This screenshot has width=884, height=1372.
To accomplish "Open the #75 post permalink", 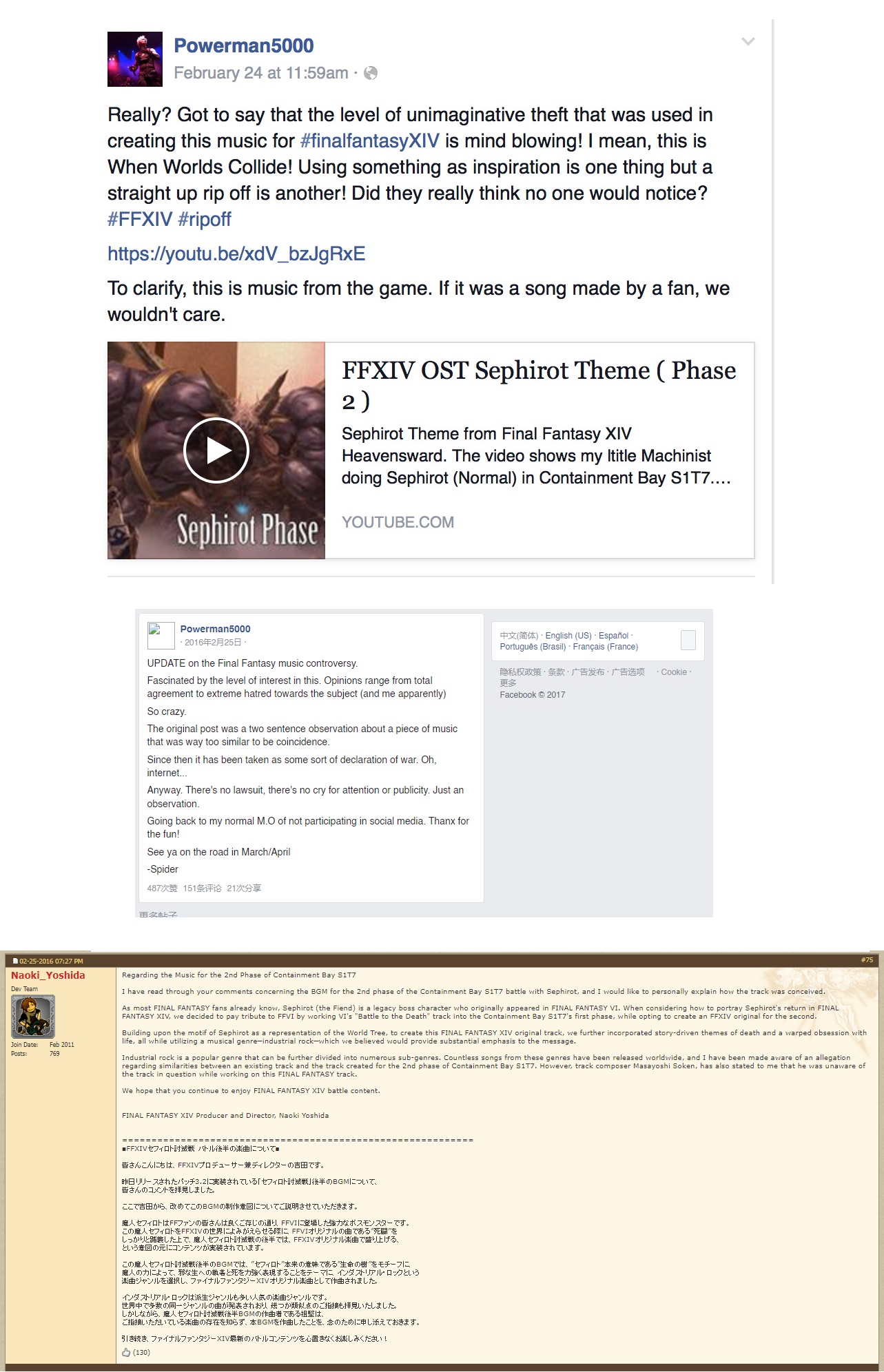I will pos(867,960).
